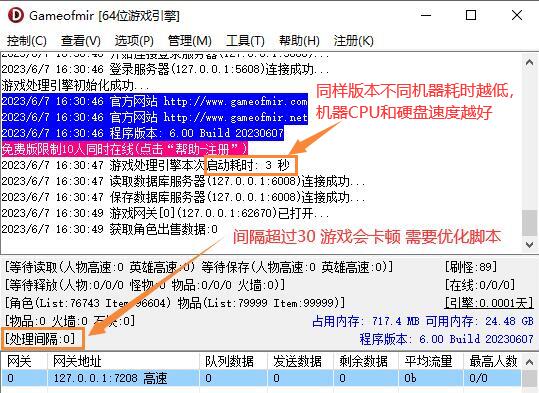Open the 查看(V) menu
Screen dimensions: 539x393
click(x=81, y=41)
